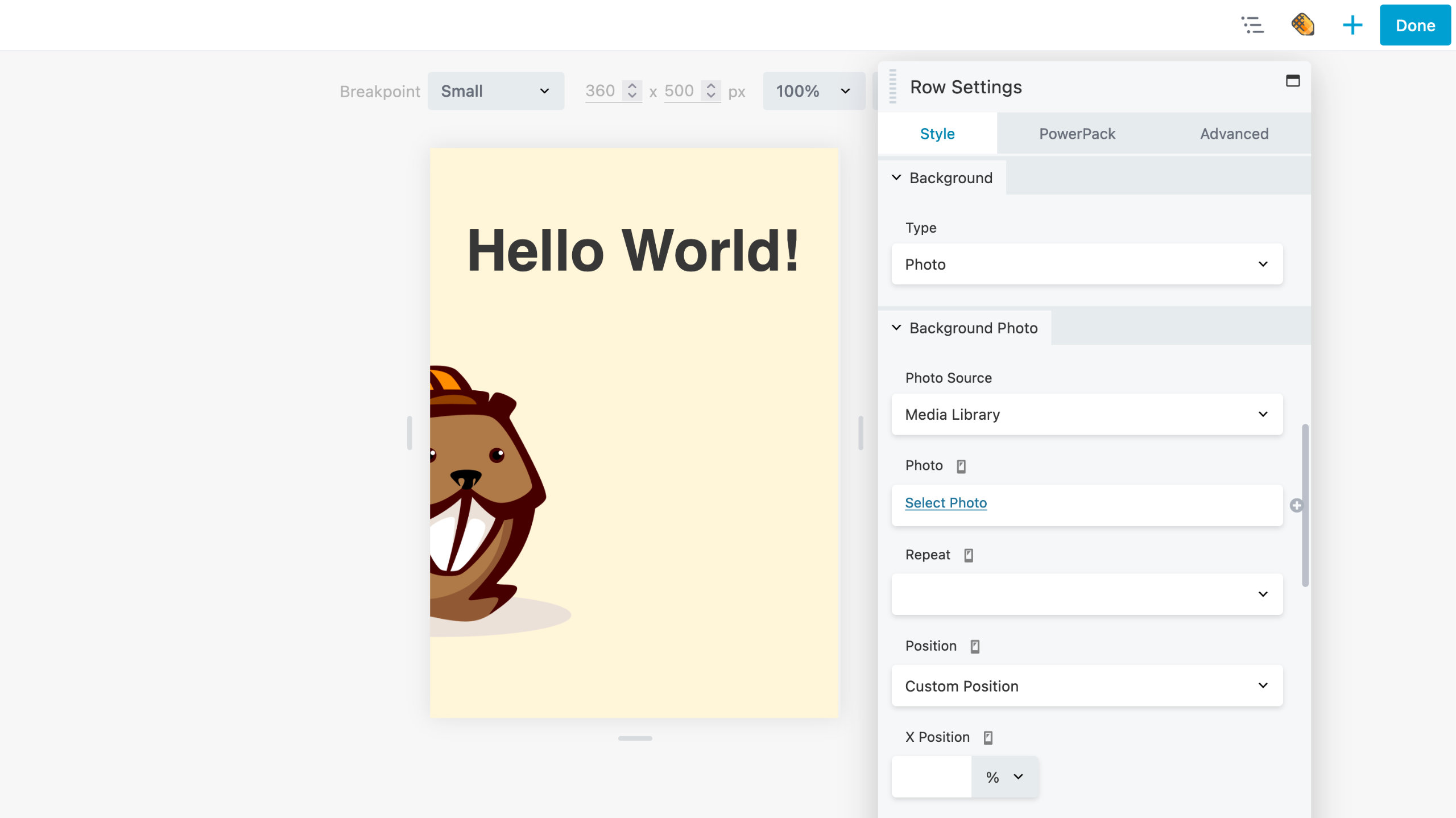
Task: Click the X Position value input field
Action: pos(931,777)
